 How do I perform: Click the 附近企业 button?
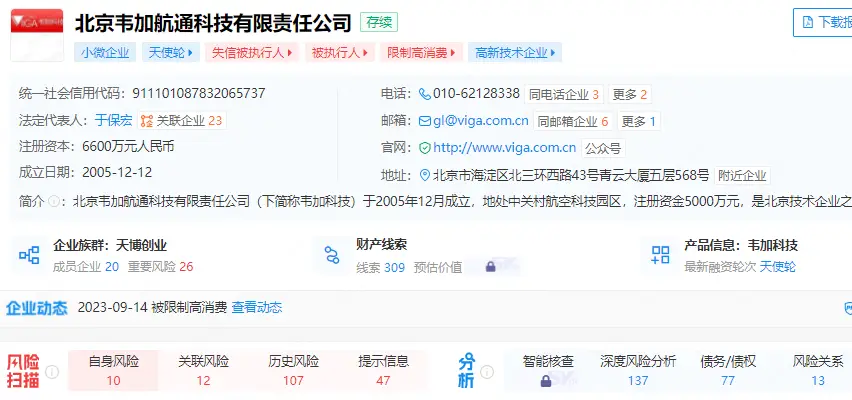742,176
